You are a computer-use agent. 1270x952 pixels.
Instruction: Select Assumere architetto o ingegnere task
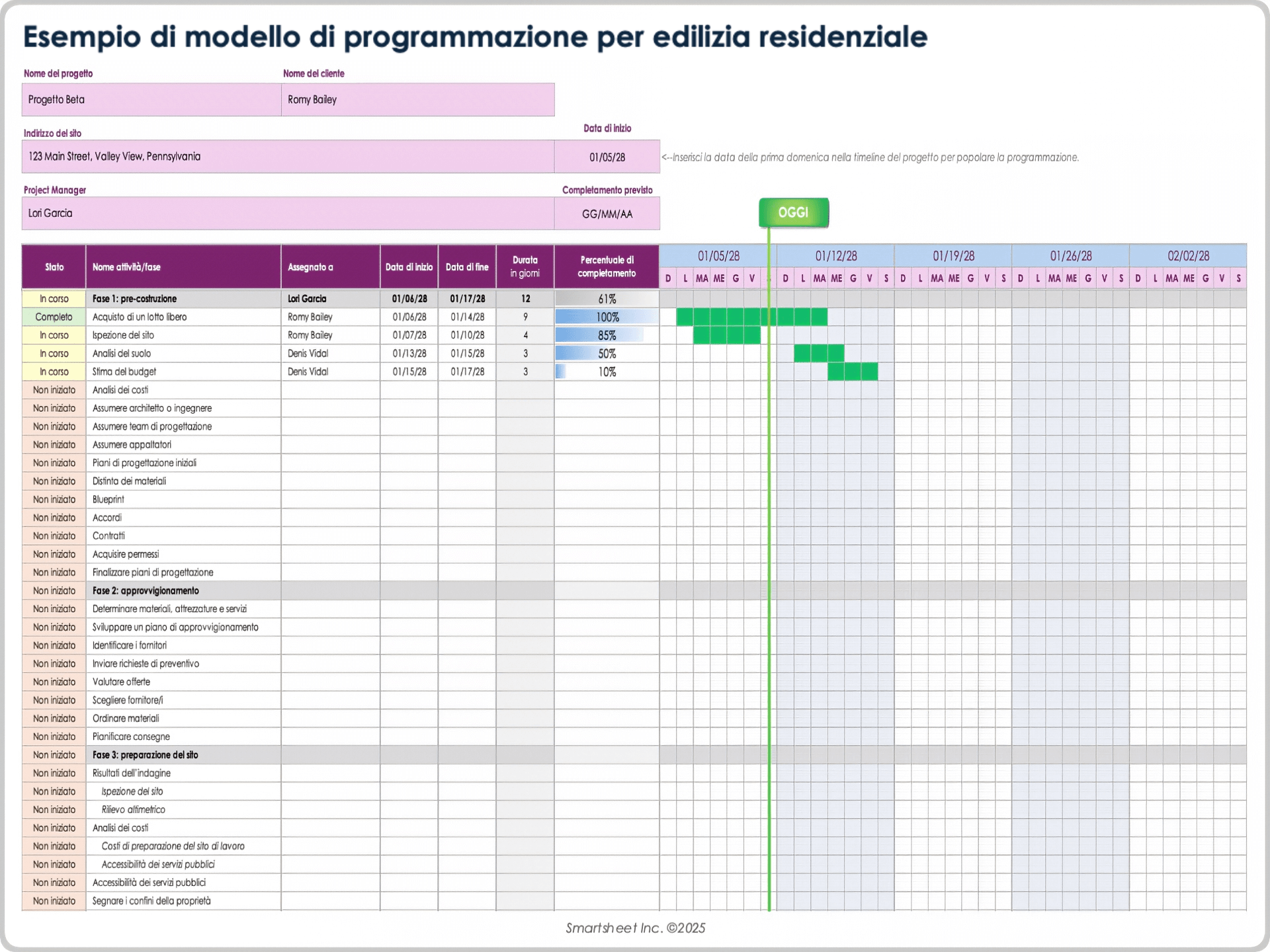(152, 409)
